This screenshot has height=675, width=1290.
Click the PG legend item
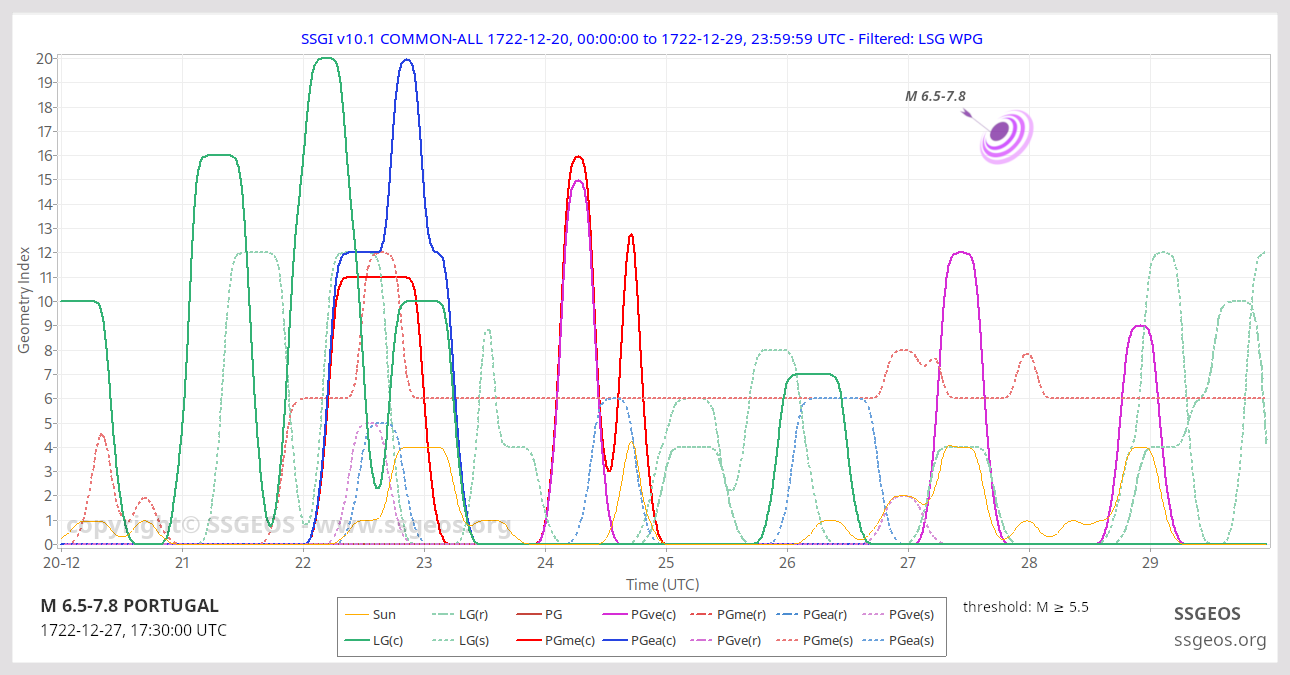(x=544, y=615)
